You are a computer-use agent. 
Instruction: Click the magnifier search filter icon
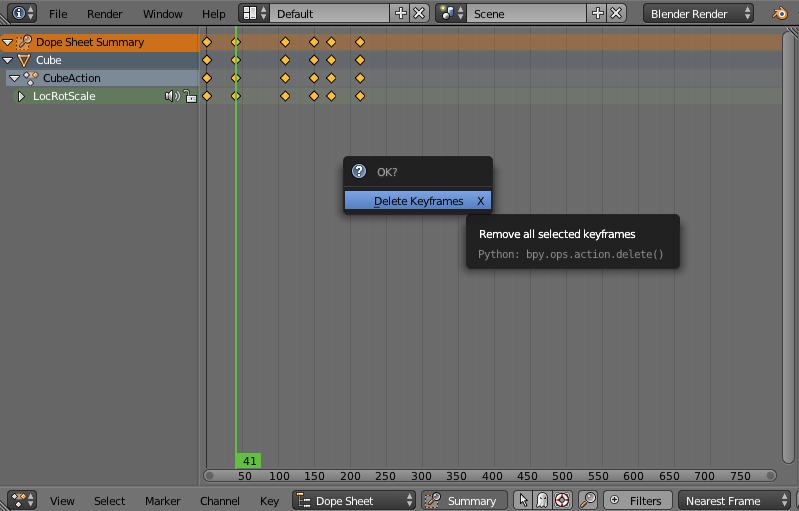588,500
